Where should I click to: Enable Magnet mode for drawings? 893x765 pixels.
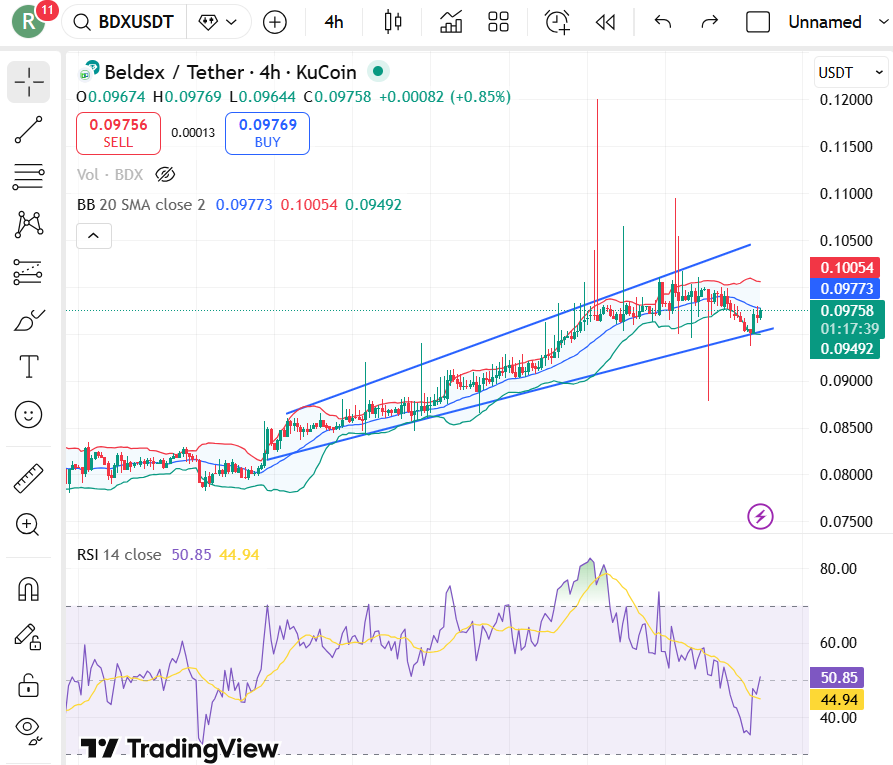coord(28,589)
